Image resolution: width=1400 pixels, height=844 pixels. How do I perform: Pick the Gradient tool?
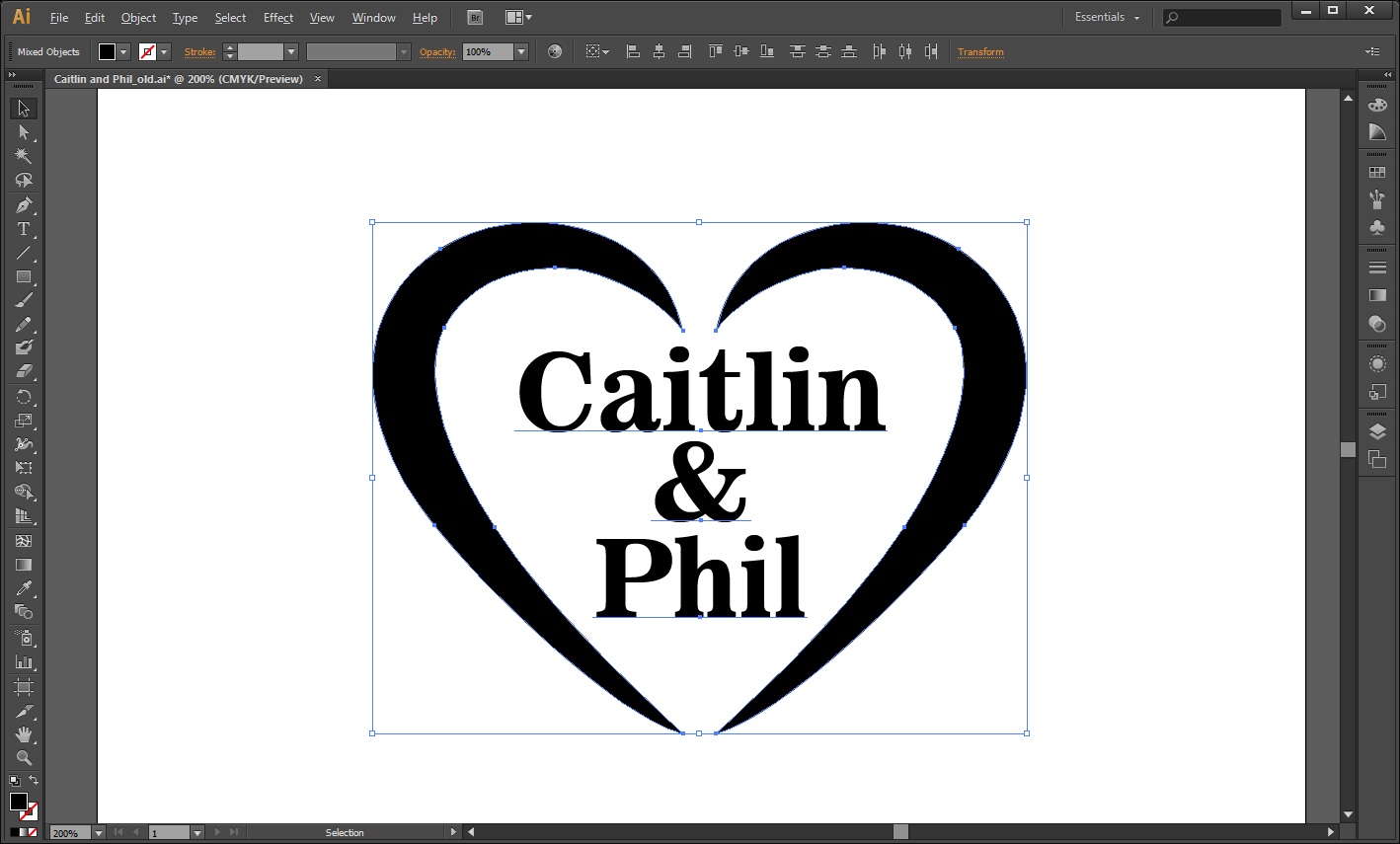[x=24, y=565]
